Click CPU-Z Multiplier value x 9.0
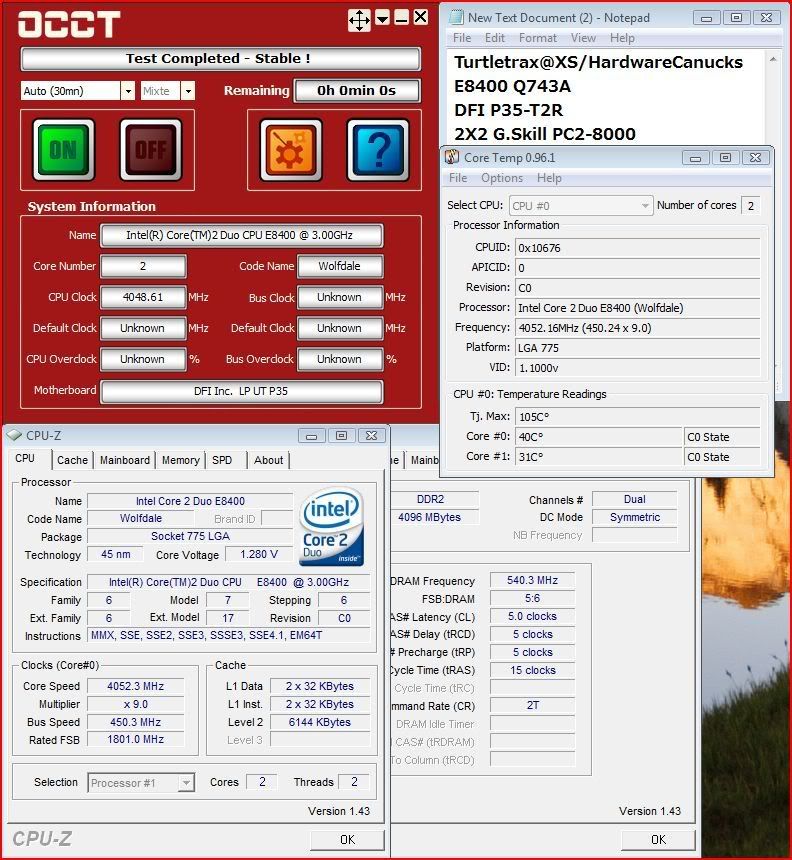The height and width of the screenshot is (860, 792). tap(135, 704)
